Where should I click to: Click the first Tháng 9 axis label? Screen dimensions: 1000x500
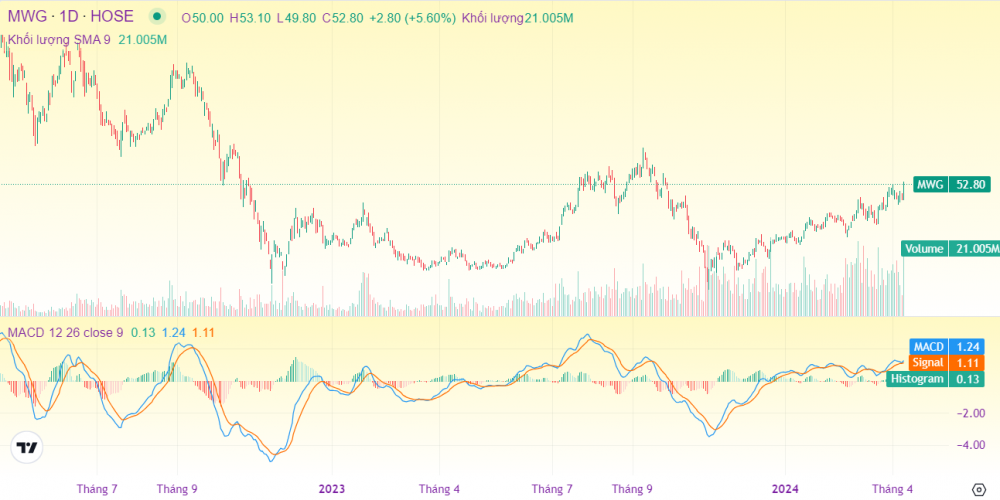pyautogui.click(x=177, y=489)
